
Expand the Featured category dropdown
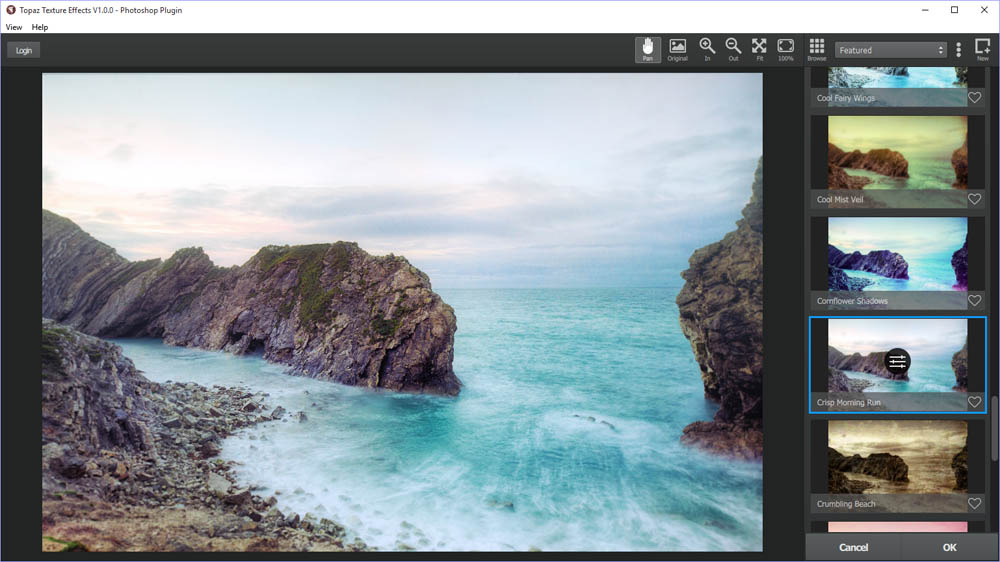pyautogui.click(x=891, y=50)
